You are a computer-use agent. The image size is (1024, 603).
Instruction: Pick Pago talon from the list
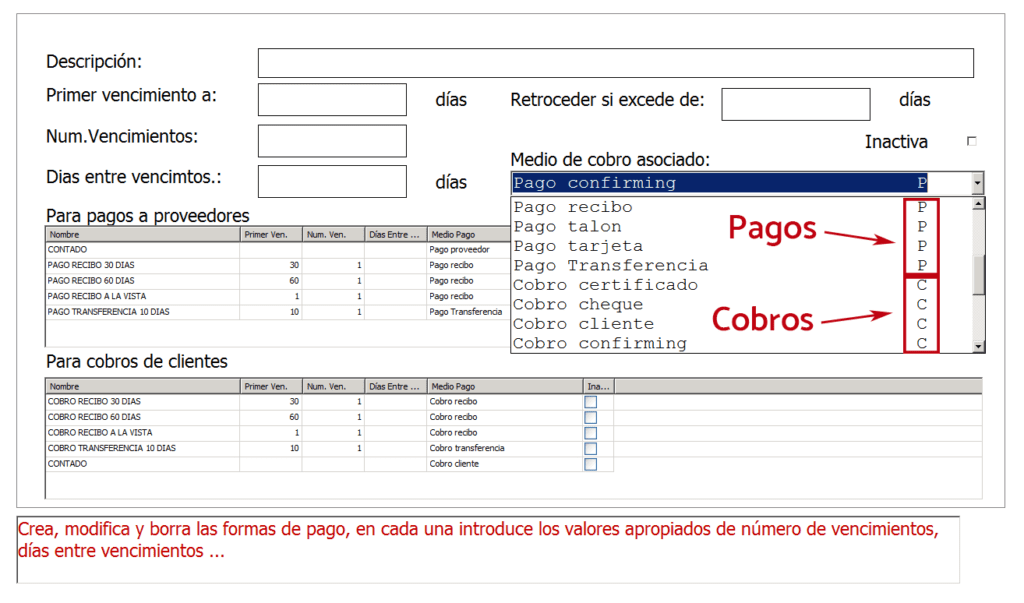[567, 227]
